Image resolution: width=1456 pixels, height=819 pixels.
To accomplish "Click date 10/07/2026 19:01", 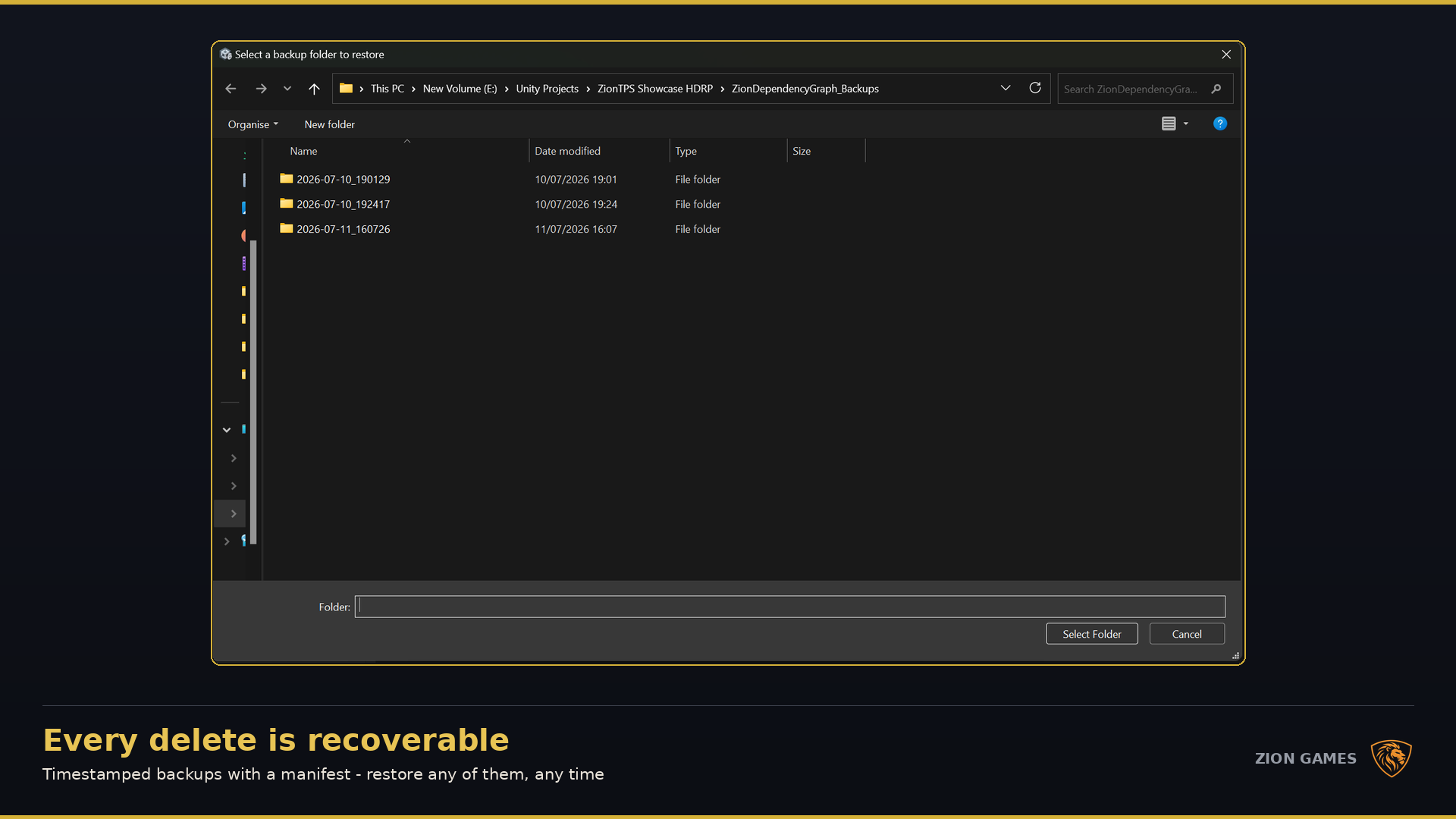I will click(x=576, y=180).
